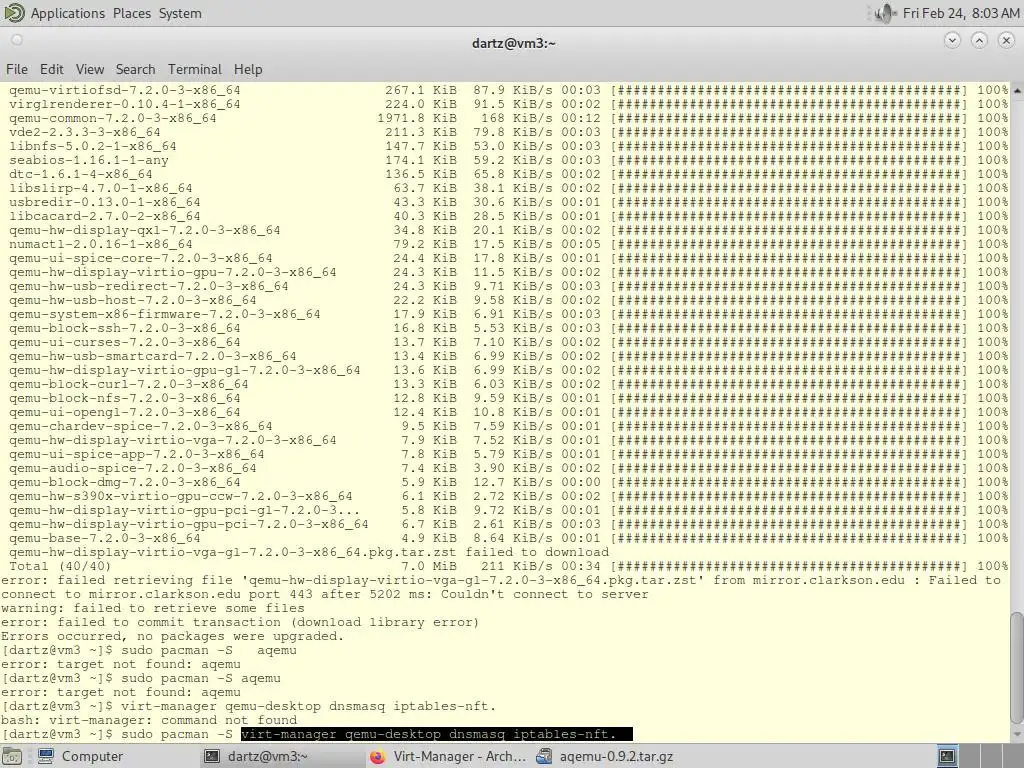Viewport: 1024px width, 768px height.
Task: Select the first workspace in switcher
Action: 948,756
